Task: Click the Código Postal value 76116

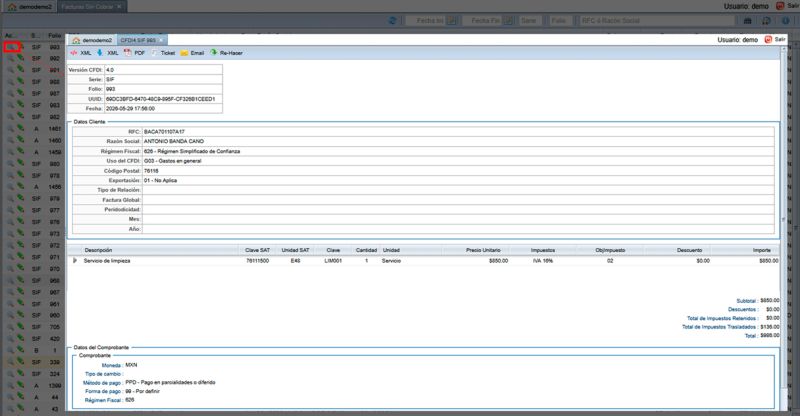Action: 151,171
